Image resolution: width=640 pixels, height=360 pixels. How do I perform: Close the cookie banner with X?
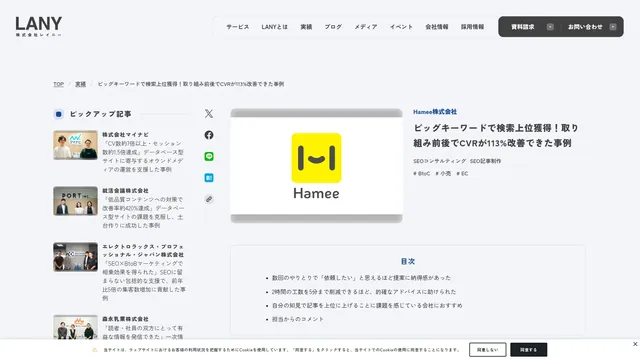[635, 344]
